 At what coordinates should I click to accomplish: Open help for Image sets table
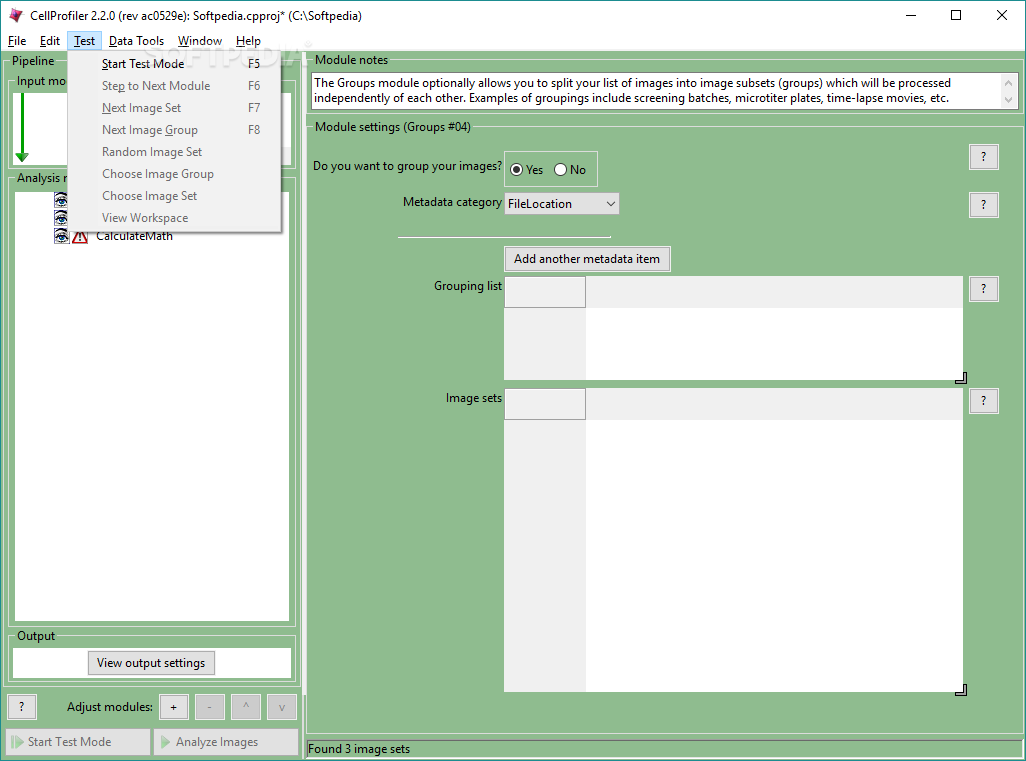[983, 400]
